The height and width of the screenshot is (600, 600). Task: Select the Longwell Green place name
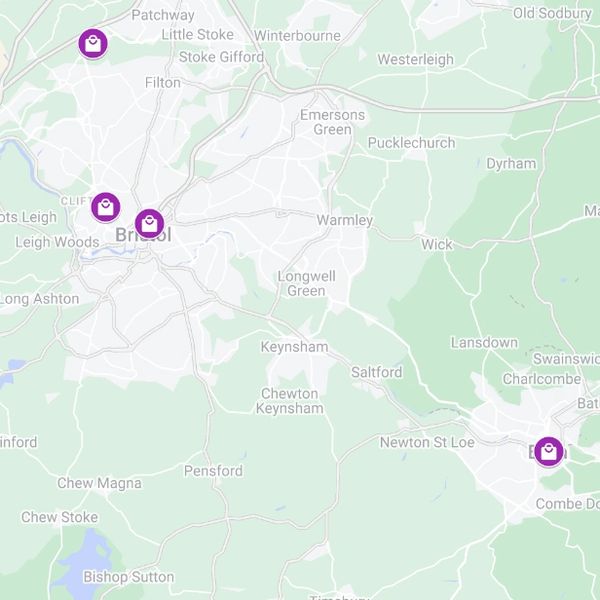pyautogui.click(x=307, y=284)
